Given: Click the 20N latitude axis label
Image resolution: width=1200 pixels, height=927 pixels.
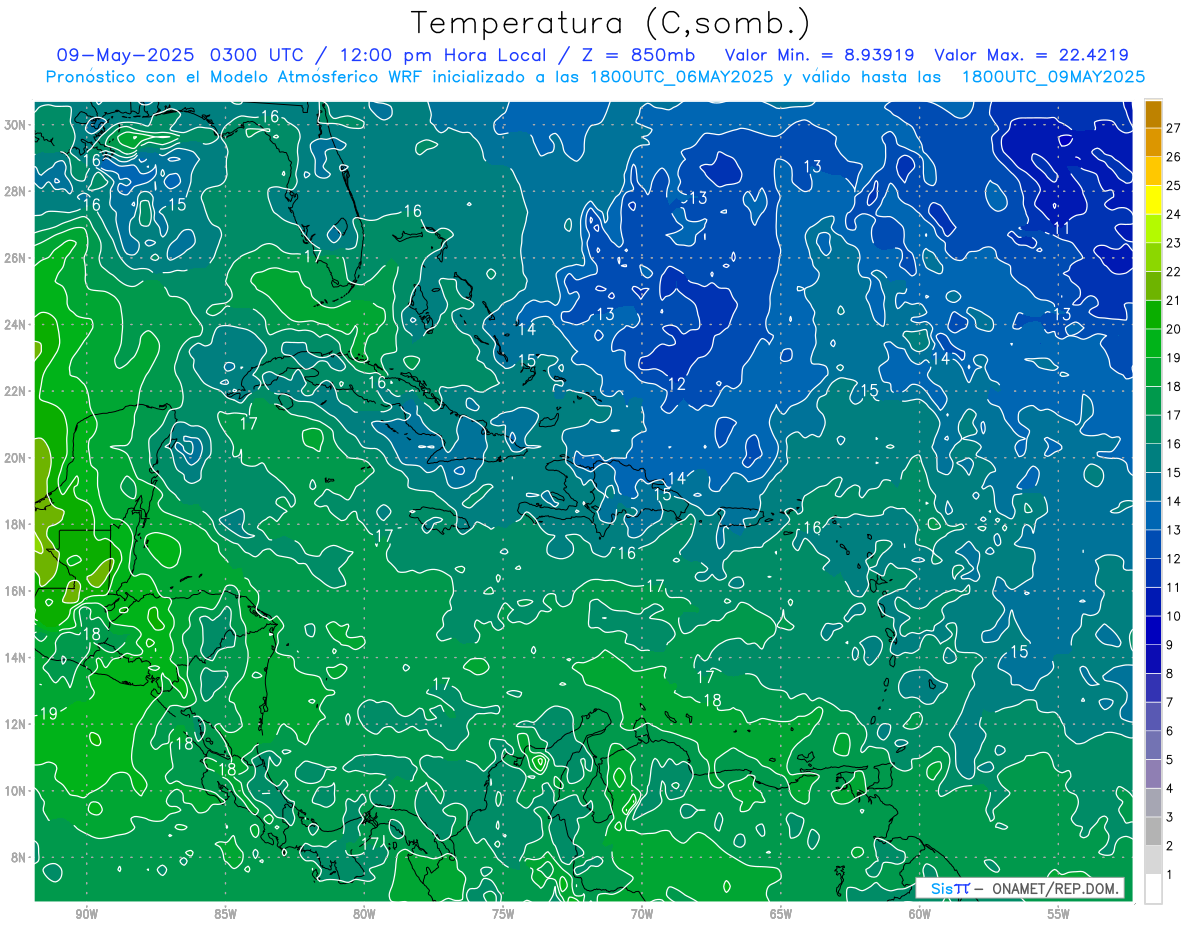Looking at the screenshot, I should [15, 458].
